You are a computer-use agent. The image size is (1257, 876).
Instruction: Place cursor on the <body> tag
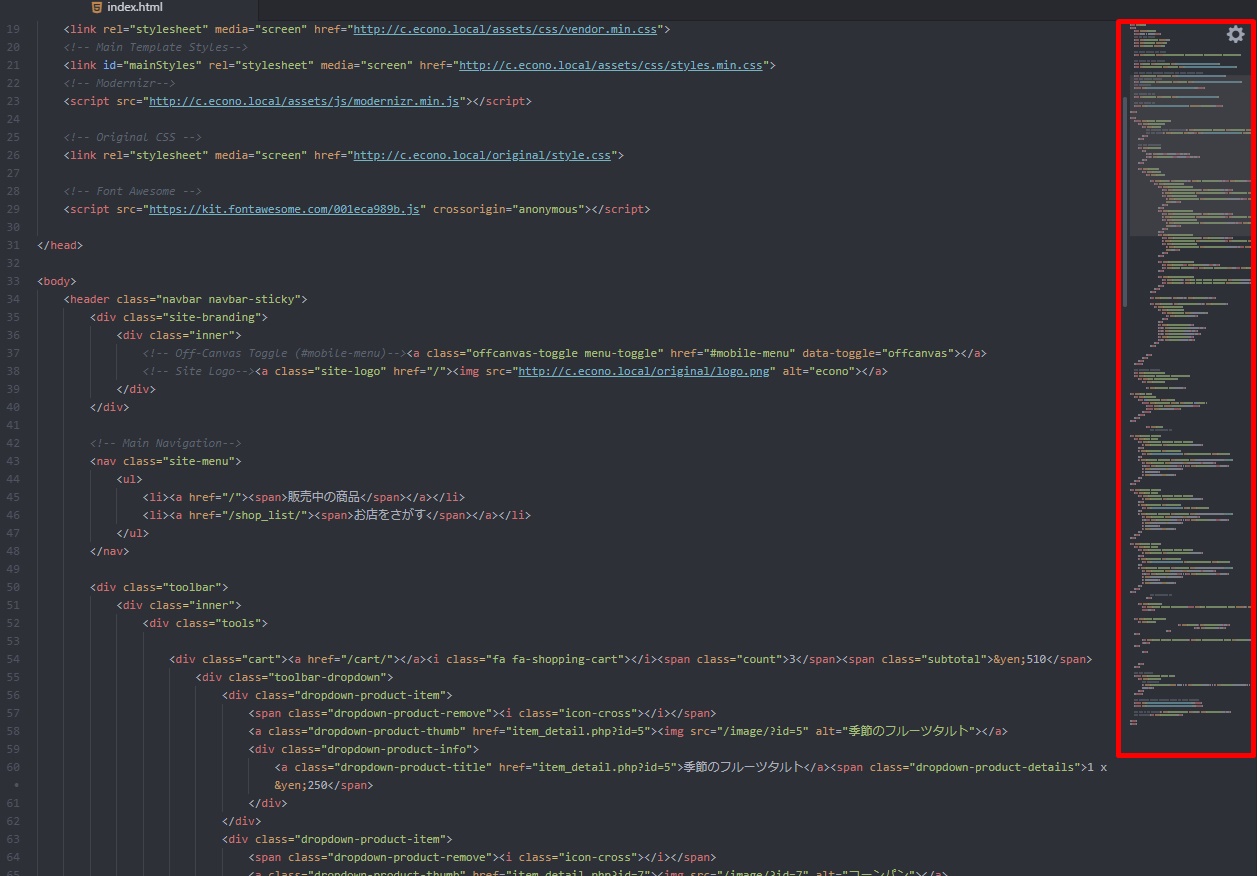[x=57, y=281]
